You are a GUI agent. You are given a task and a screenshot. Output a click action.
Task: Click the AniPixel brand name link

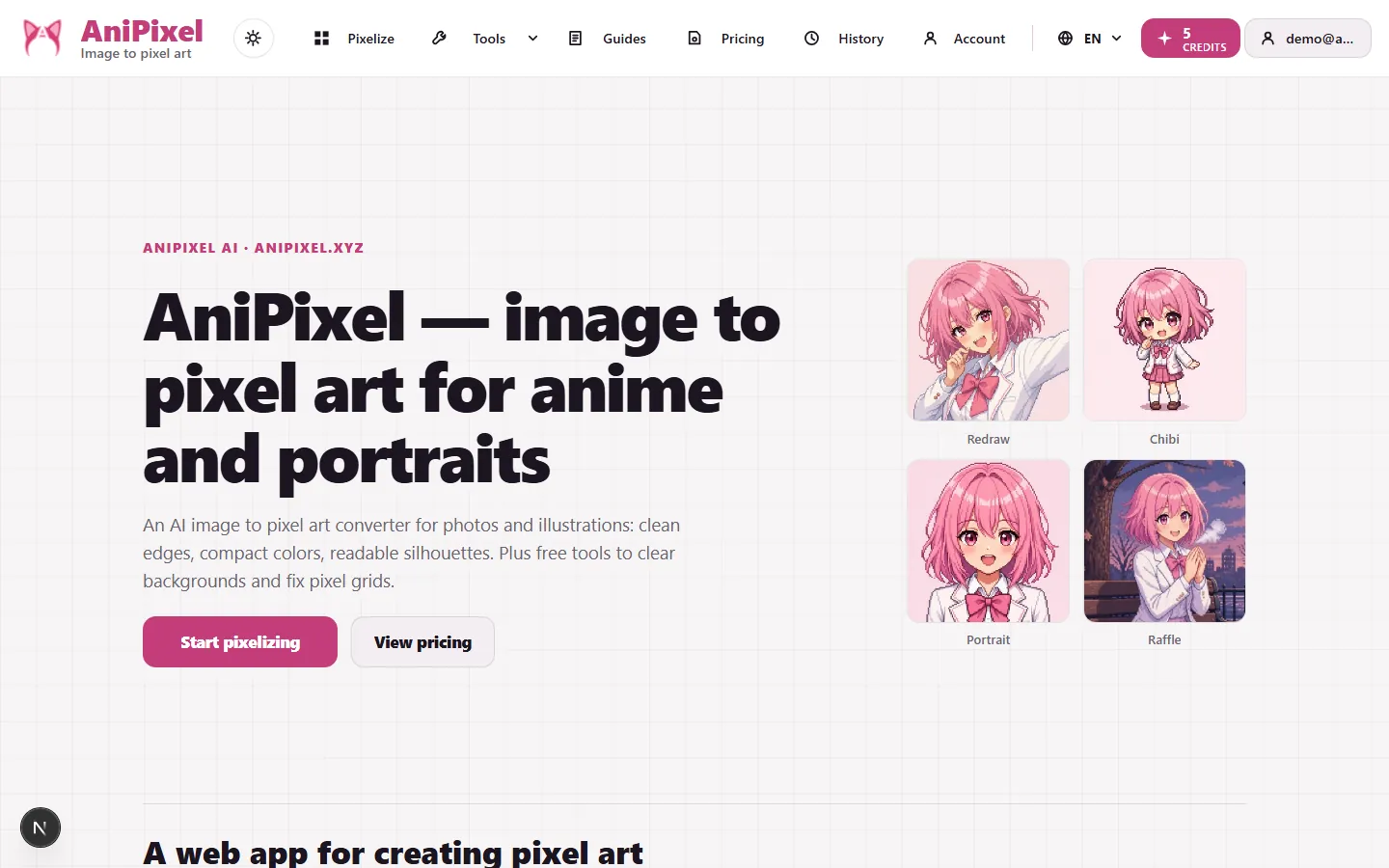click(x=142, y=31)
